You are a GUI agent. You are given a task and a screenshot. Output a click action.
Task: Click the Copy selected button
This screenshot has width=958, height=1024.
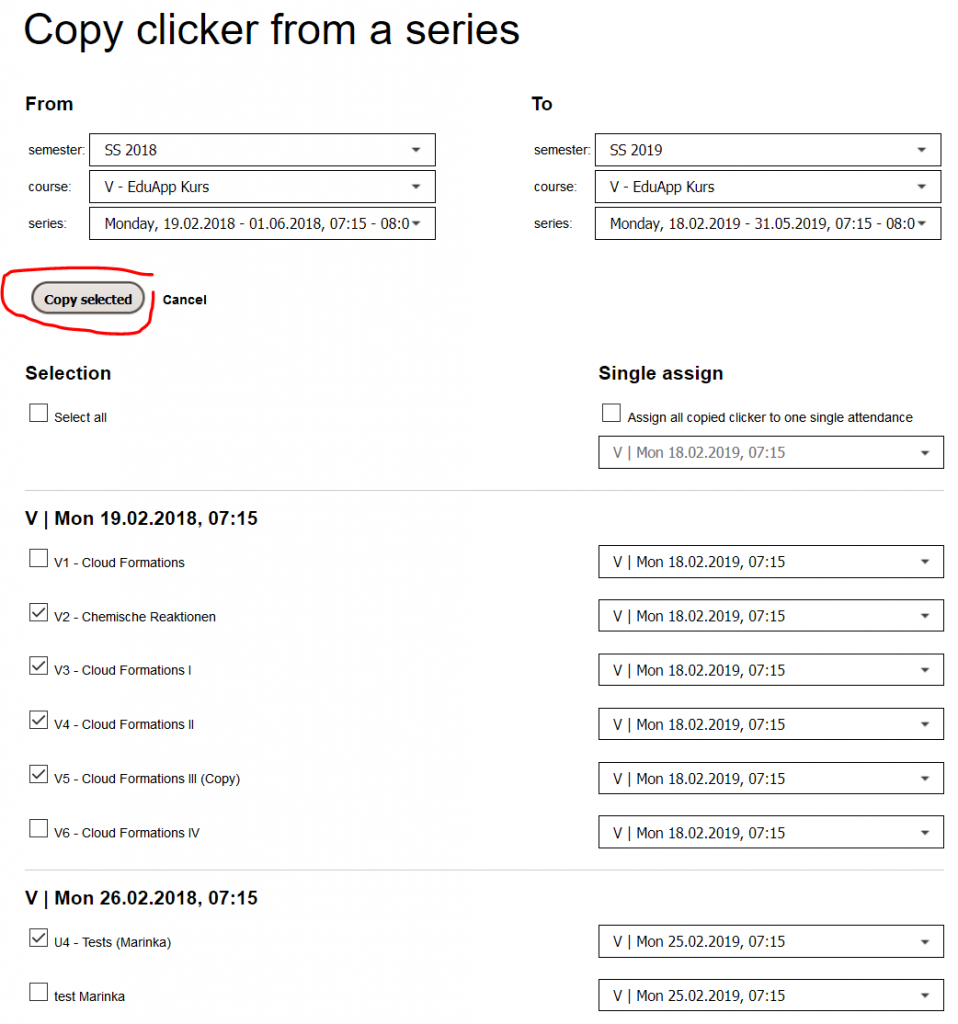[88, 299]
